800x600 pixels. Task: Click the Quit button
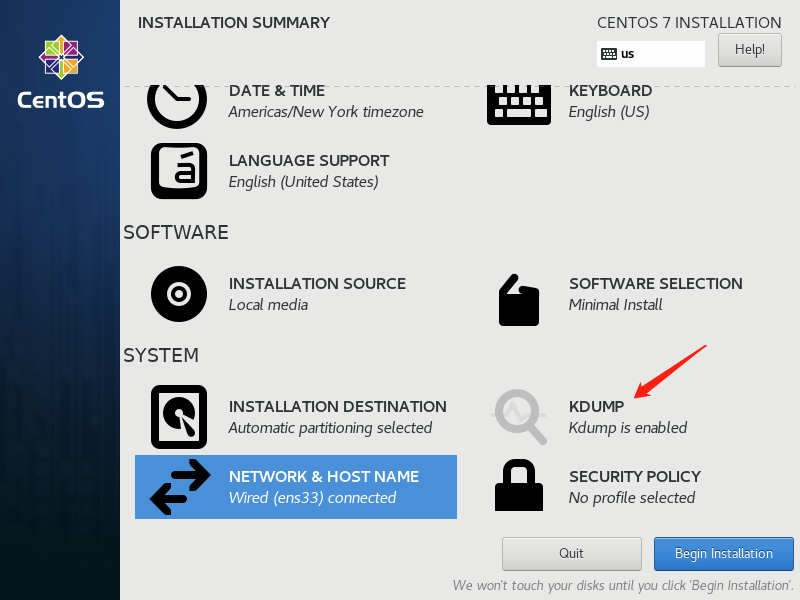[571, 554]
